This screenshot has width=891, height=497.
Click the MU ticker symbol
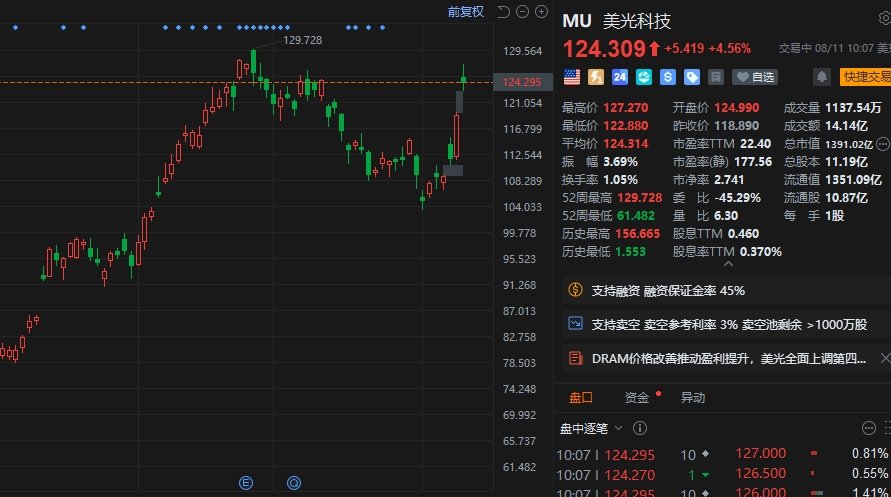[577, 21]
